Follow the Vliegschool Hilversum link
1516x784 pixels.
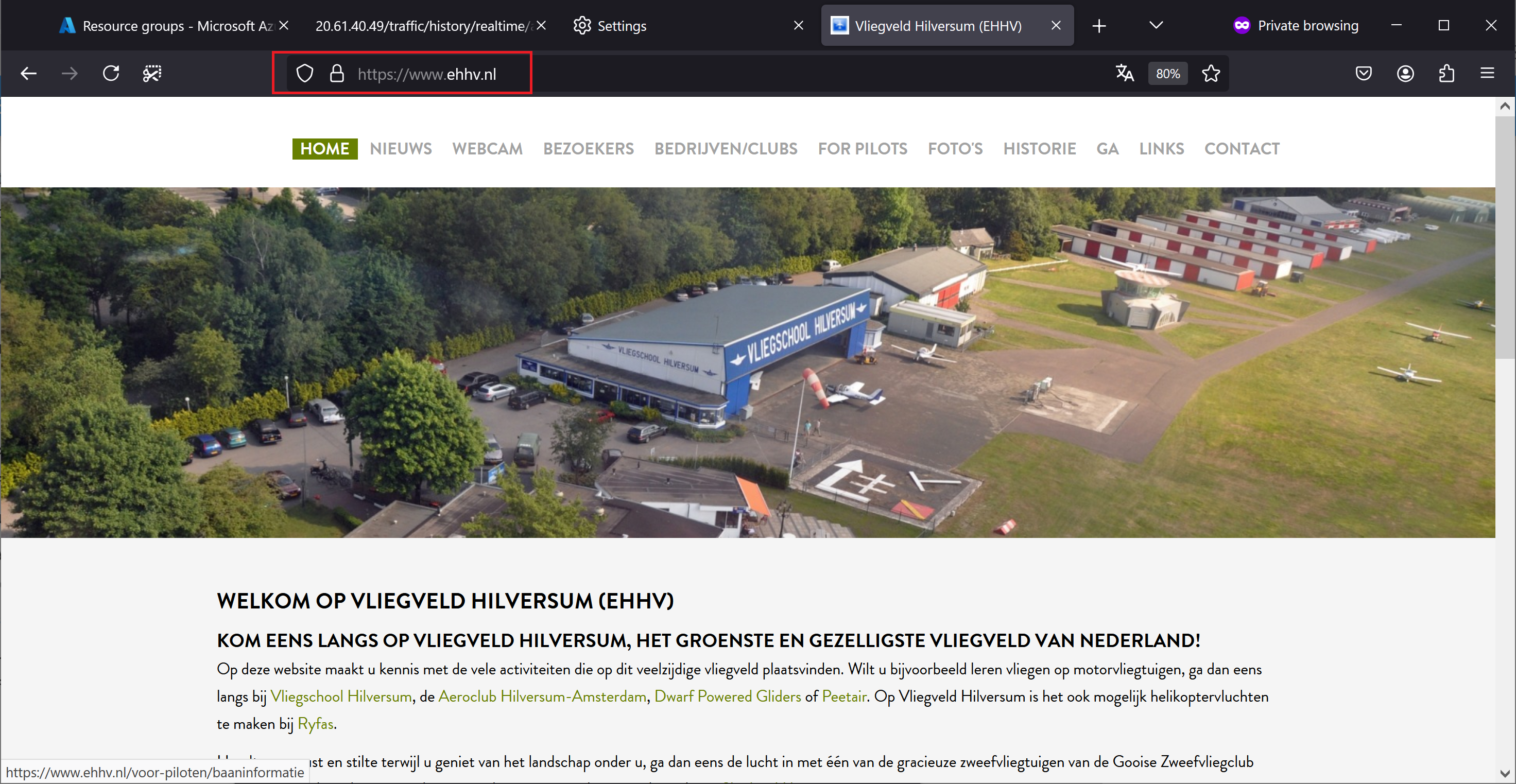341,696
